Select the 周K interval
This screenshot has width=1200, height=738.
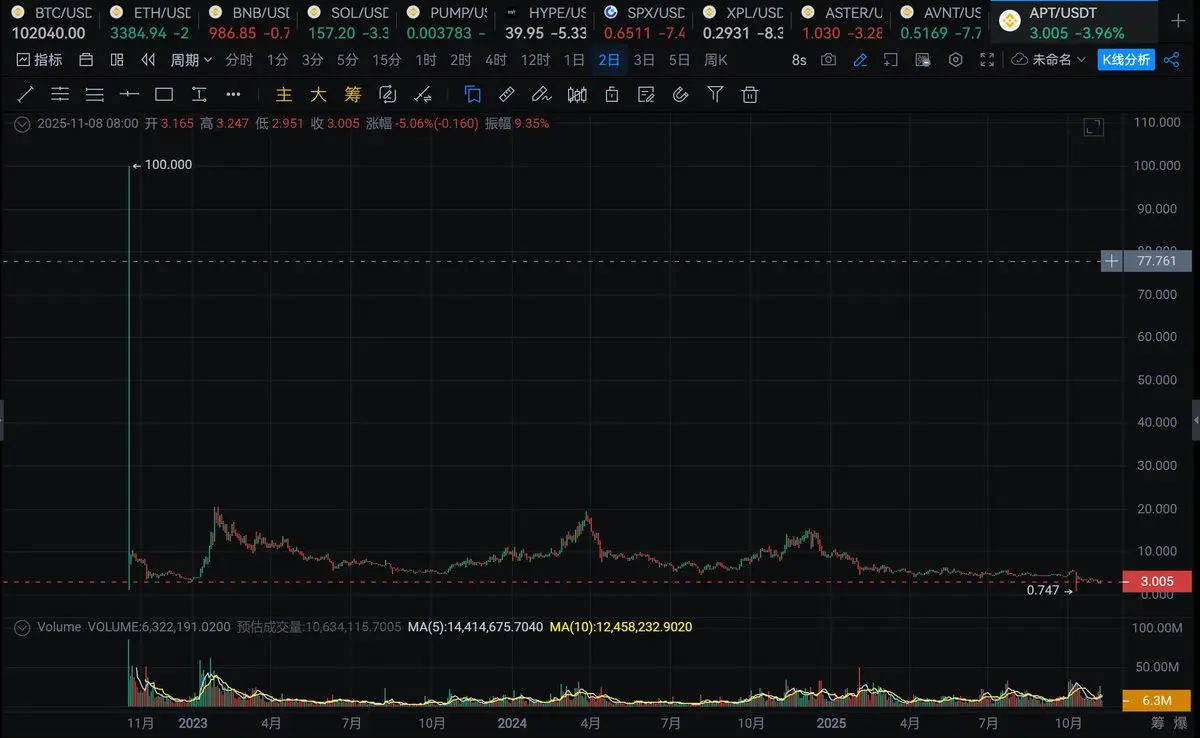click(x=715, y=60)
